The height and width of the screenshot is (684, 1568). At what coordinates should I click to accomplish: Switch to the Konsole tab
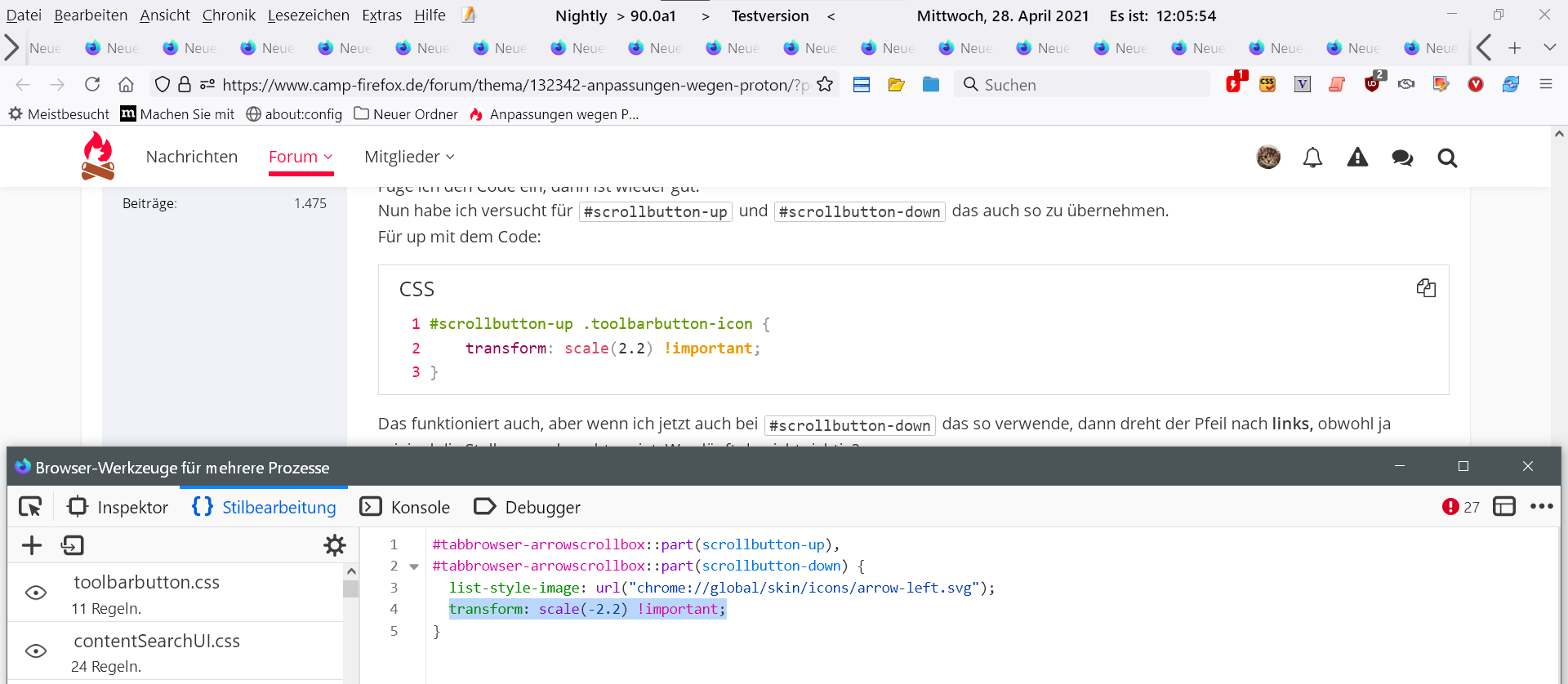pyautogui.click(x=405, y=507)
